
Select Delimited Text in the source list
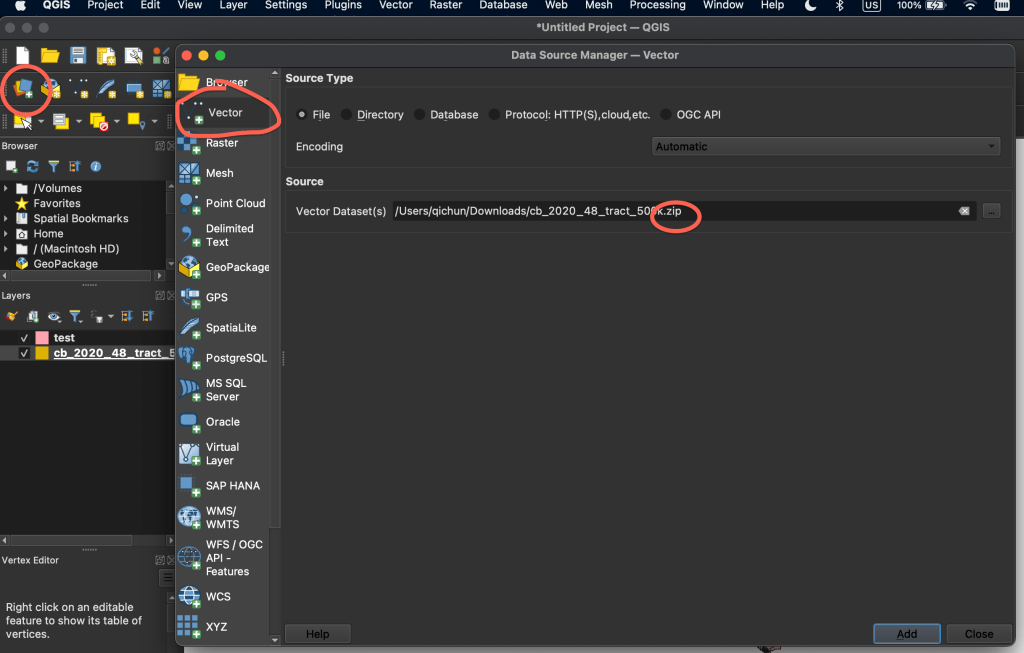[229, 235]
